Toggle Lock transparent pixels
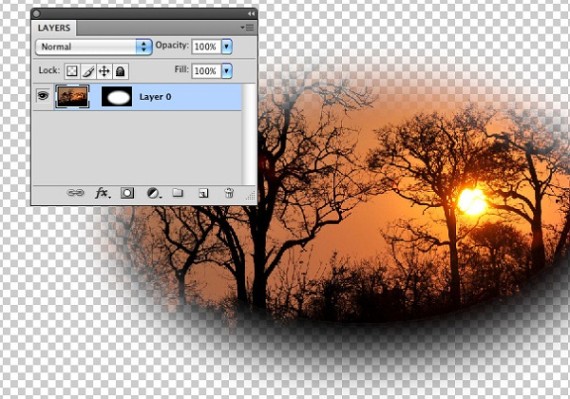570x399 pixels. pyautogui.click(x=72, y=71)
